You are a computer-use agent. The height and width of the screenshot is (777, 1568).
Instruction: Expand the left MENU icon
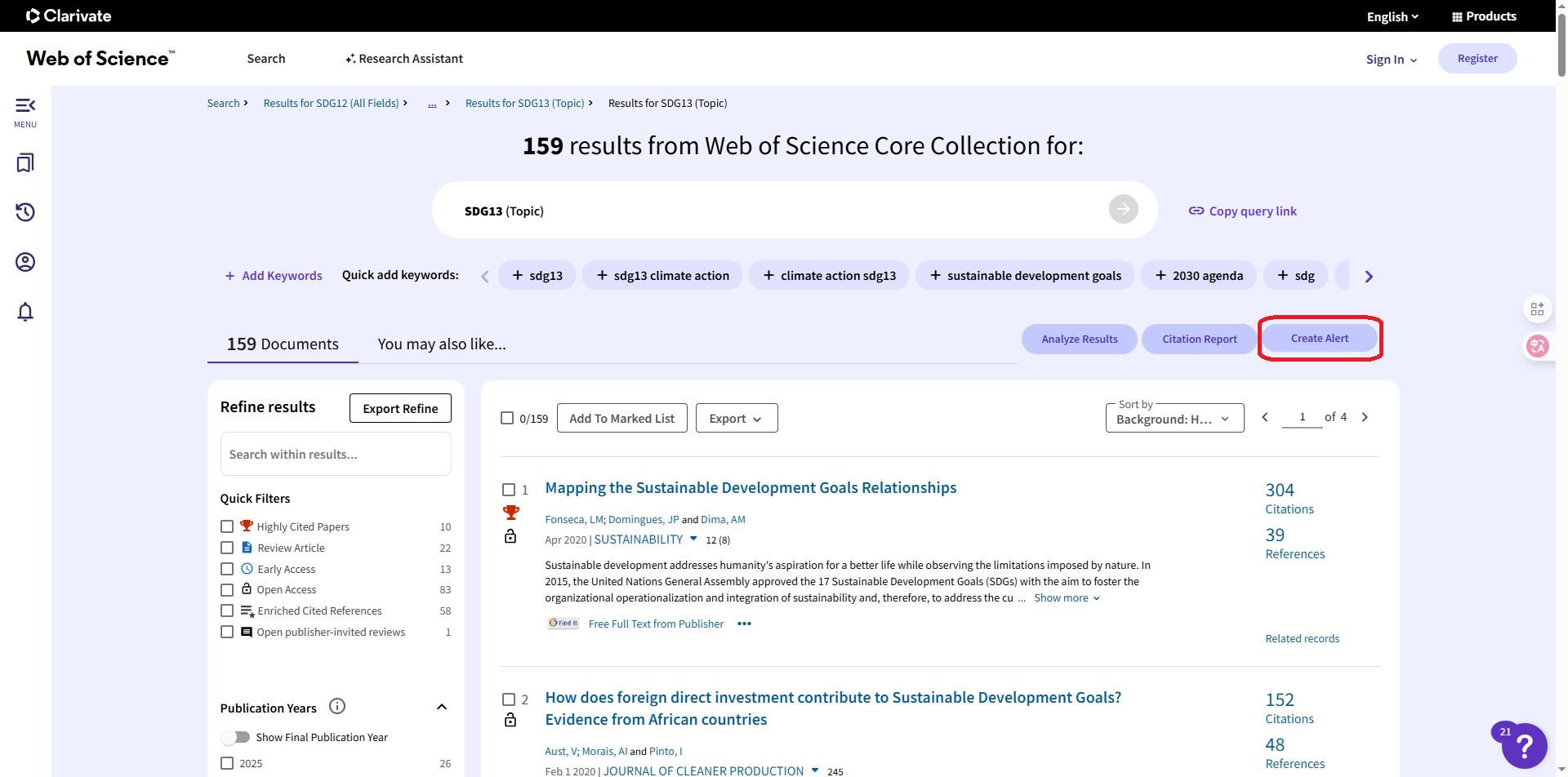(x=25, y=111)
